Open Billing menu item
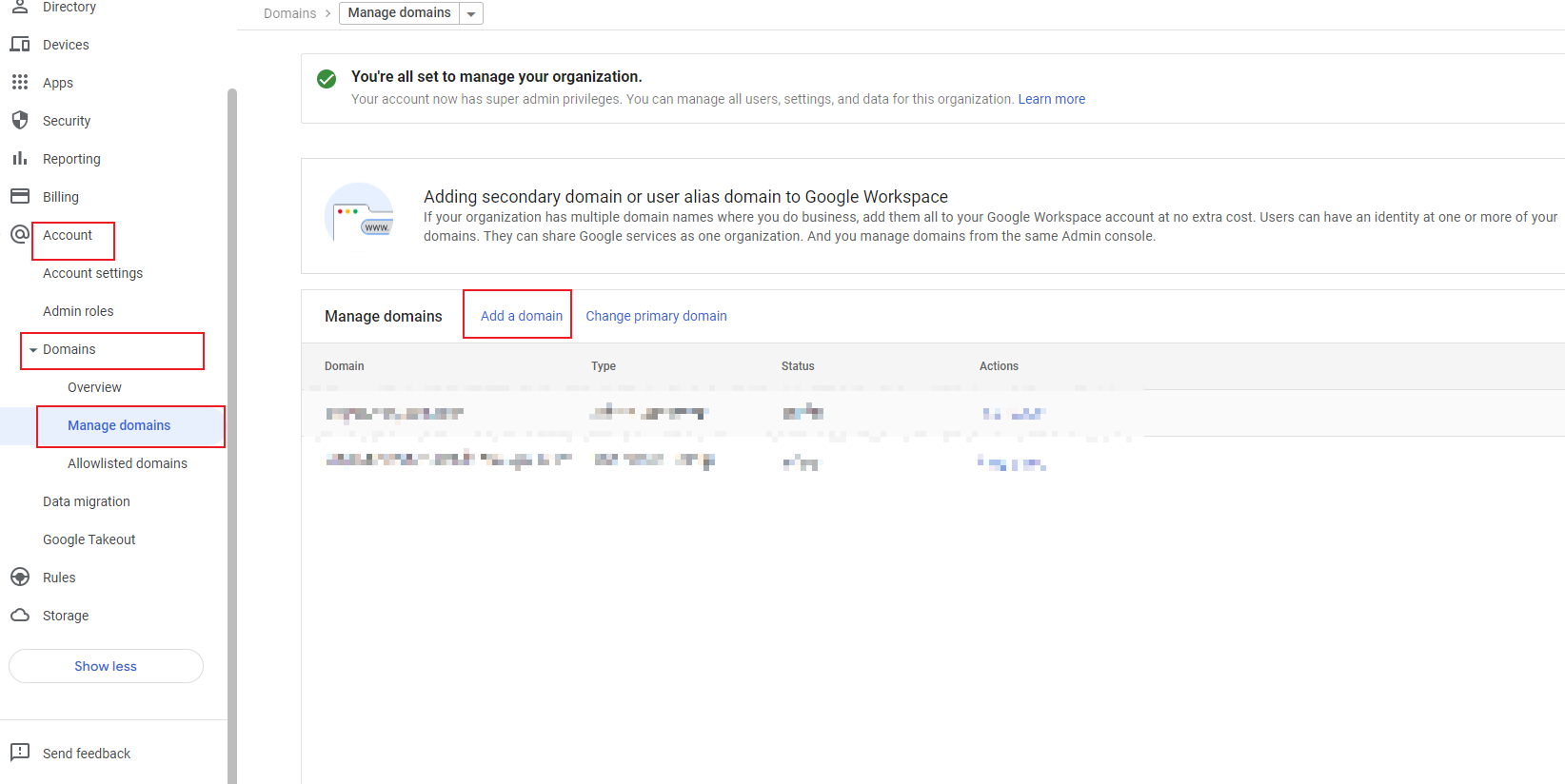The width and height of the screenshot is (1565, 784). click(x=61, y=197)
